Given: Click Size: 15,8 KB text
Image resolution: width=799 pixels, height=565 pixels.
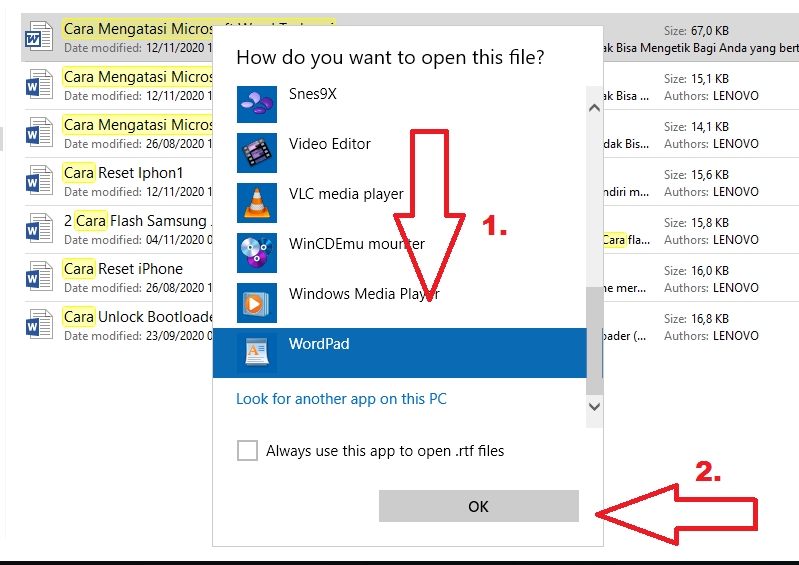Looking at the screenshot, I should coord(696,223).
